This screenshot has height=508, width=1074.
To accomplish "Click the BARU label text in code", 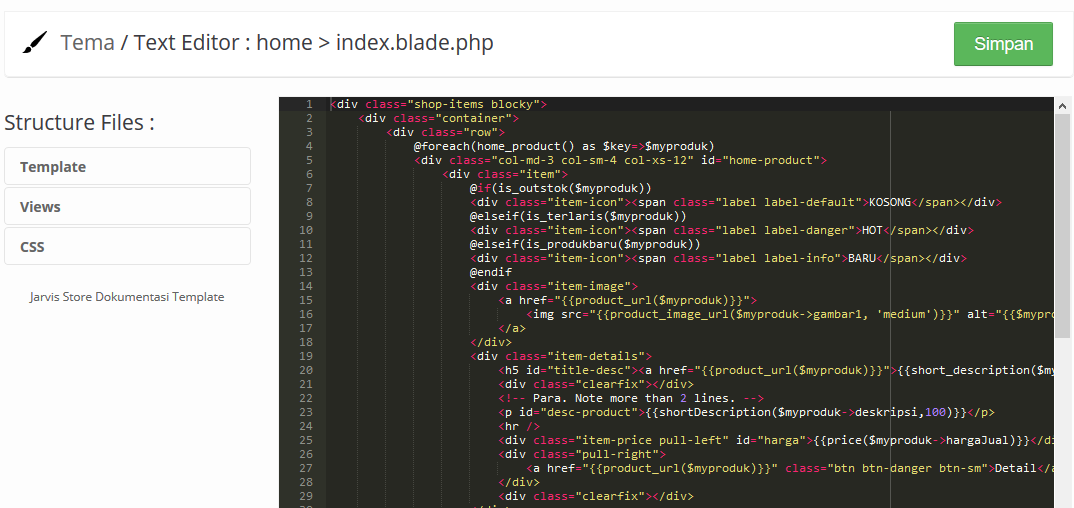I will tap(862, 258).
